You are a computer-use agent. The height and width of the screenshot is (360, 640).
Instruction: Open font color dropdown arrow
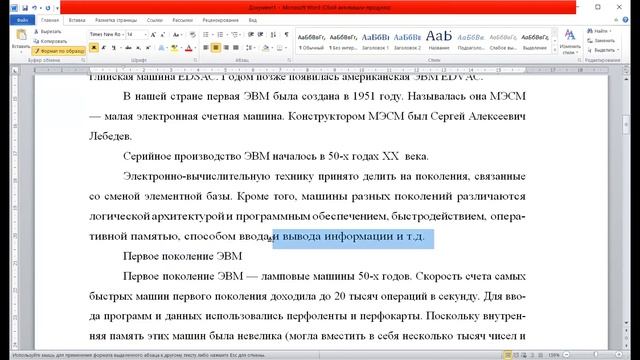click(x=195, y=48)
